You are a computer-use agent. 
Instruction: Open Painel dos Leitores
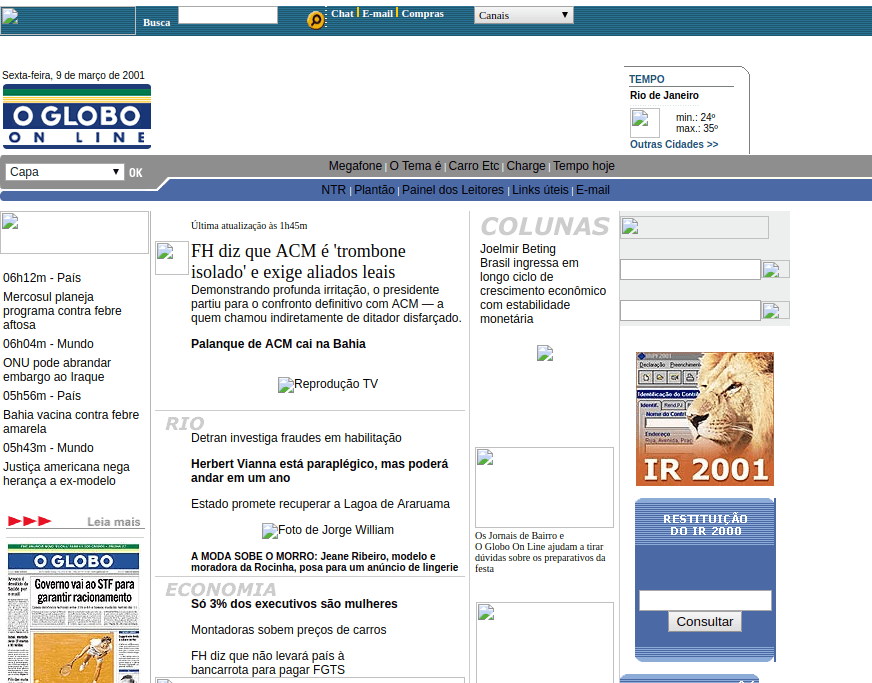[x=453, y=190]
